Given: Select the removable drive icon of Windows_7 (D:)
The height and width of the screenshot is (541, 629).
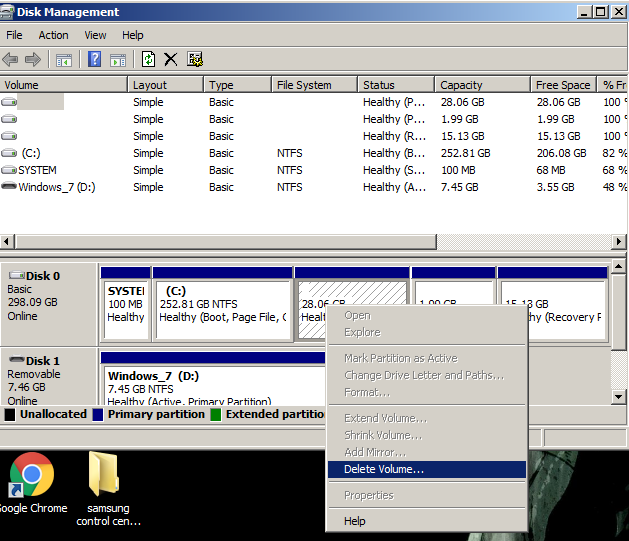Looking at the screenshot, I should pos(9,186).
